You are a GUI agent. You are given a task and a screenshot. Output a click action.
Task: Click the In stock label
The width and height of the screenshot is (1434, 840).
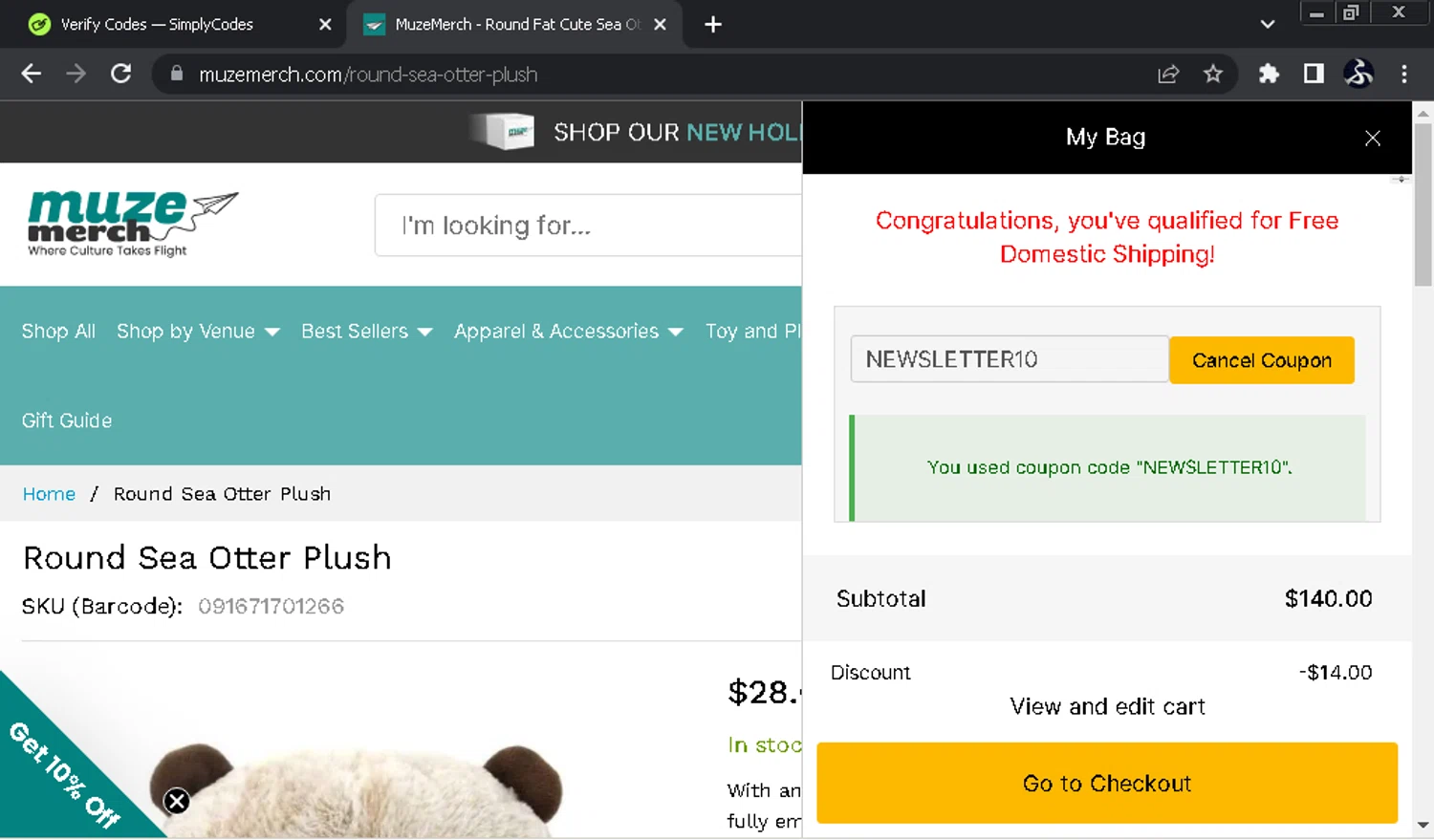[764, 744]
